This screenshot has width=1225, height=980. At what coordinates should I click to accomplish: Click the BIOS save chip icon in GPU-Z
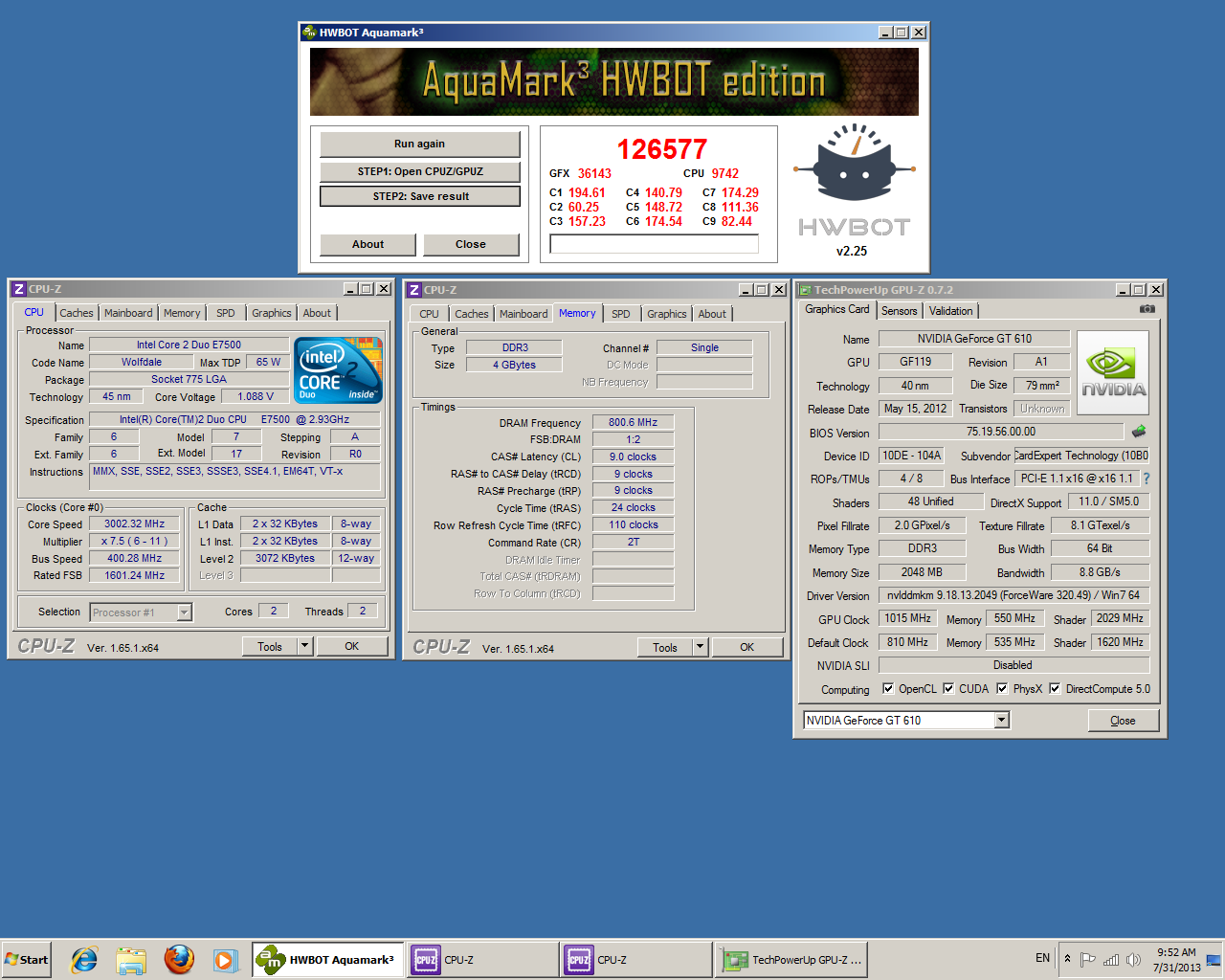pyautogui.click(x=1139, y=432)
